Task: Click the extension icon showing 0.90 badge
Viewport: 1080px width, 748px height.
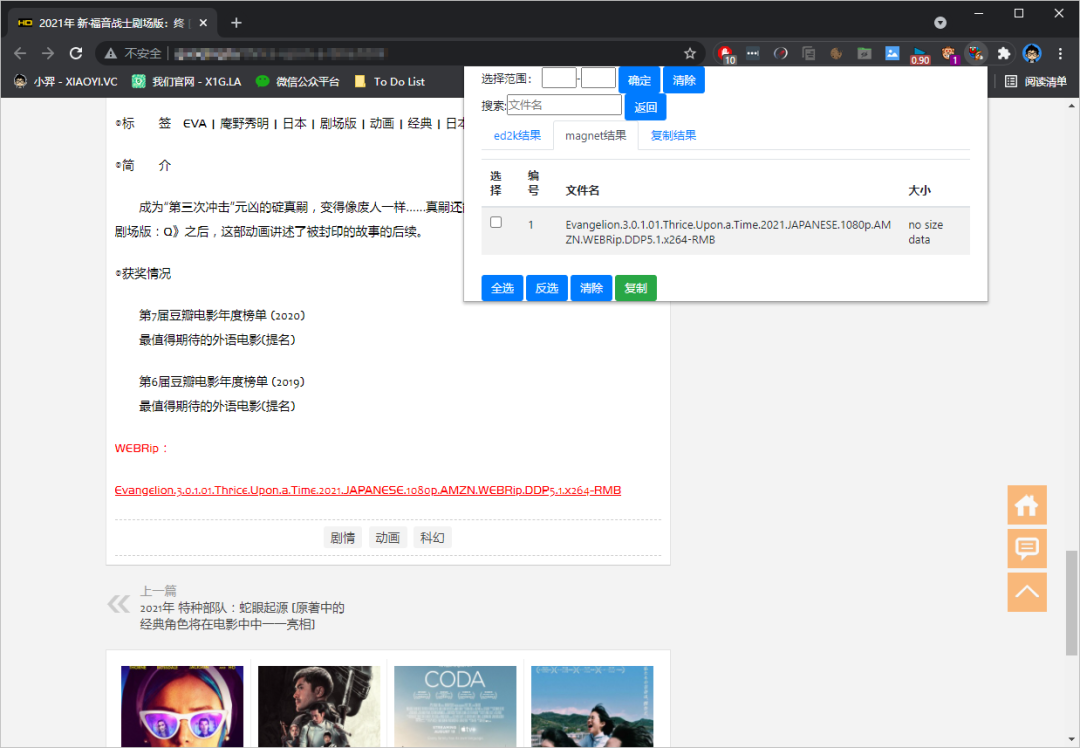Action: pyautogui.click(x=919, y=53)
